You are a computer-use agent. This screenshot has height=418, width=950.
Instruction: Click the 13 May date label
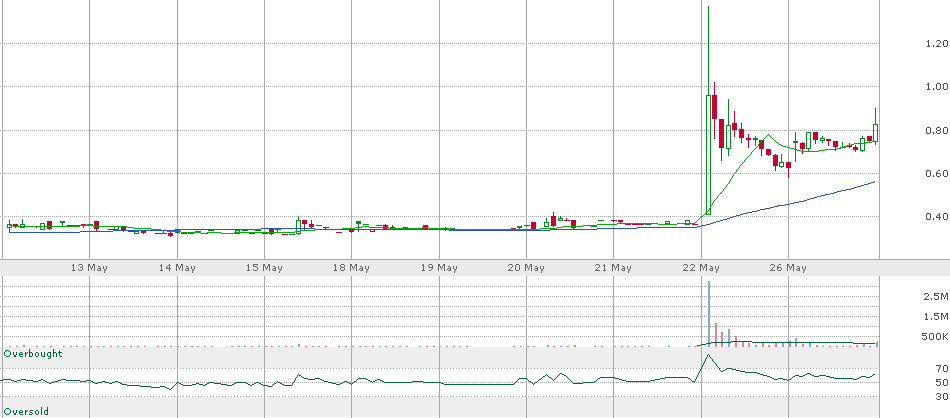(89, 268)
